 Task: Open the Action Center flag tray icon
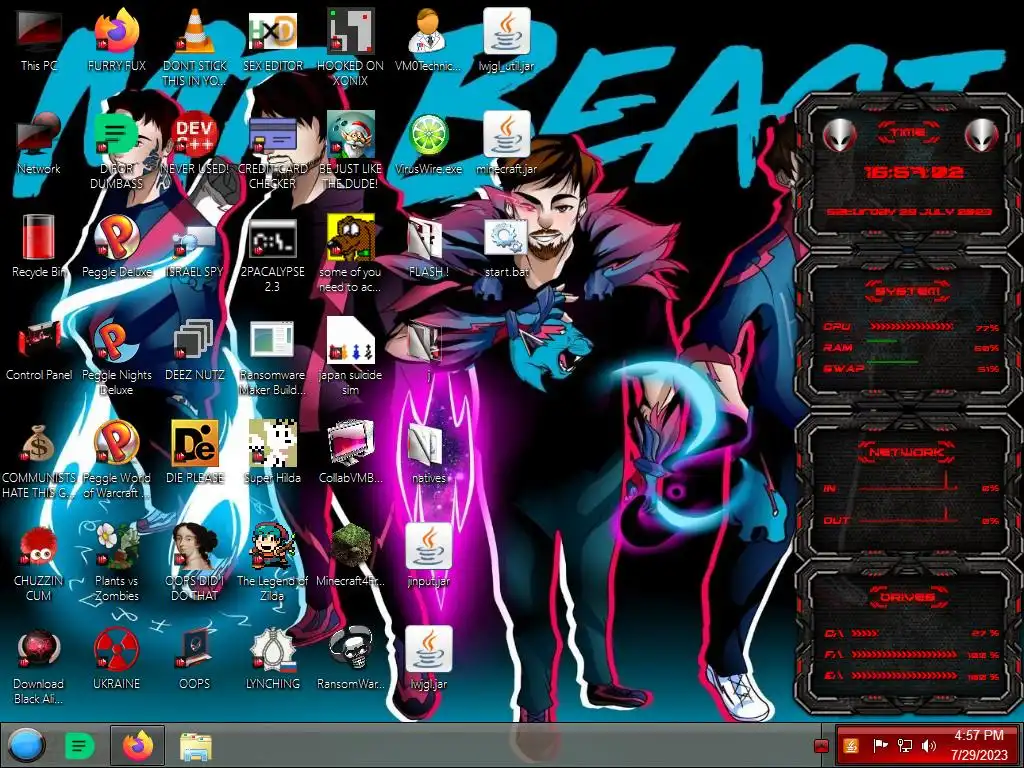tap(880, 745)
